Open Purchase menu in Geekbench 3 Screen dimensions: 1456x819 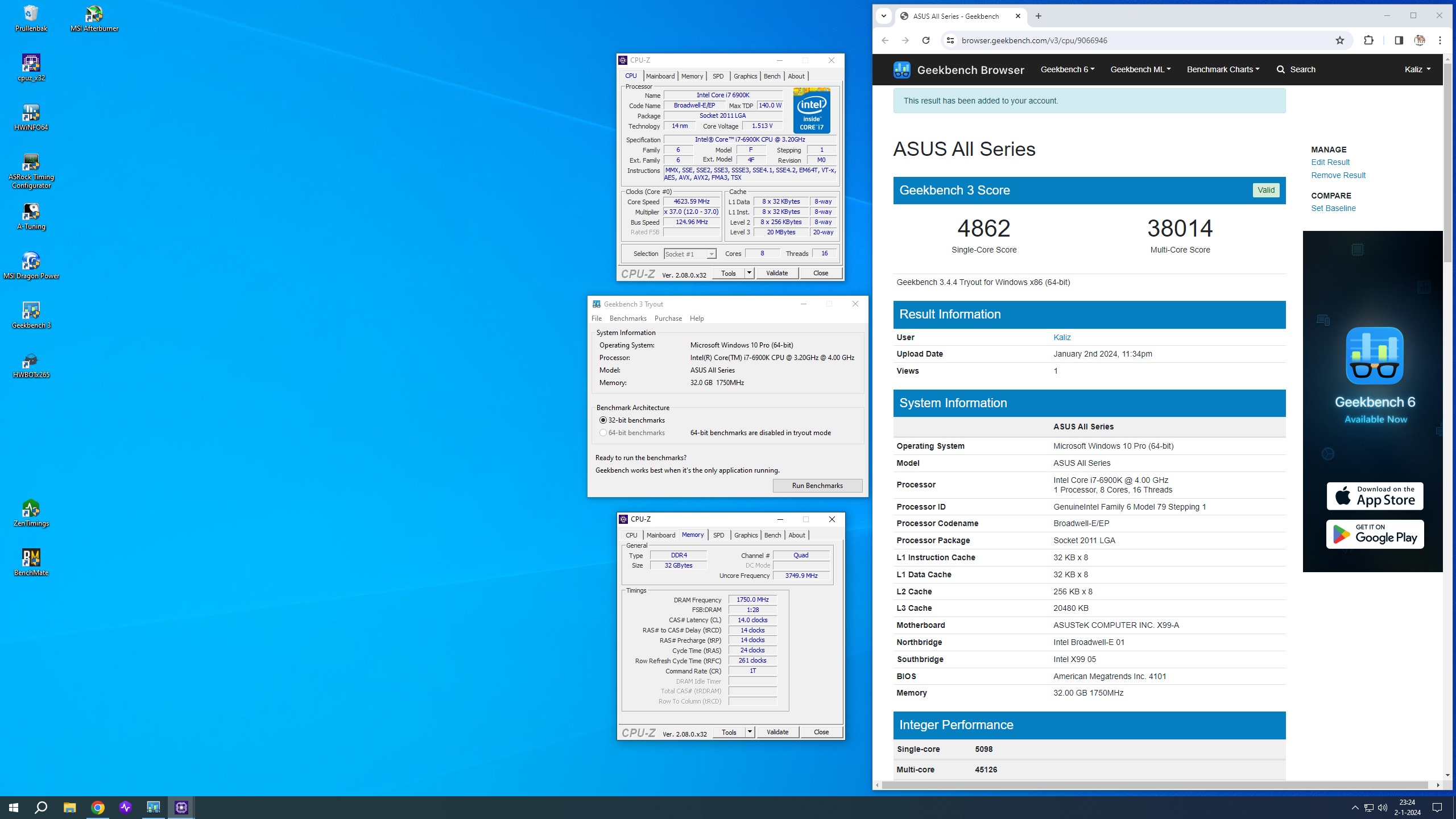[x=668, y=318]
